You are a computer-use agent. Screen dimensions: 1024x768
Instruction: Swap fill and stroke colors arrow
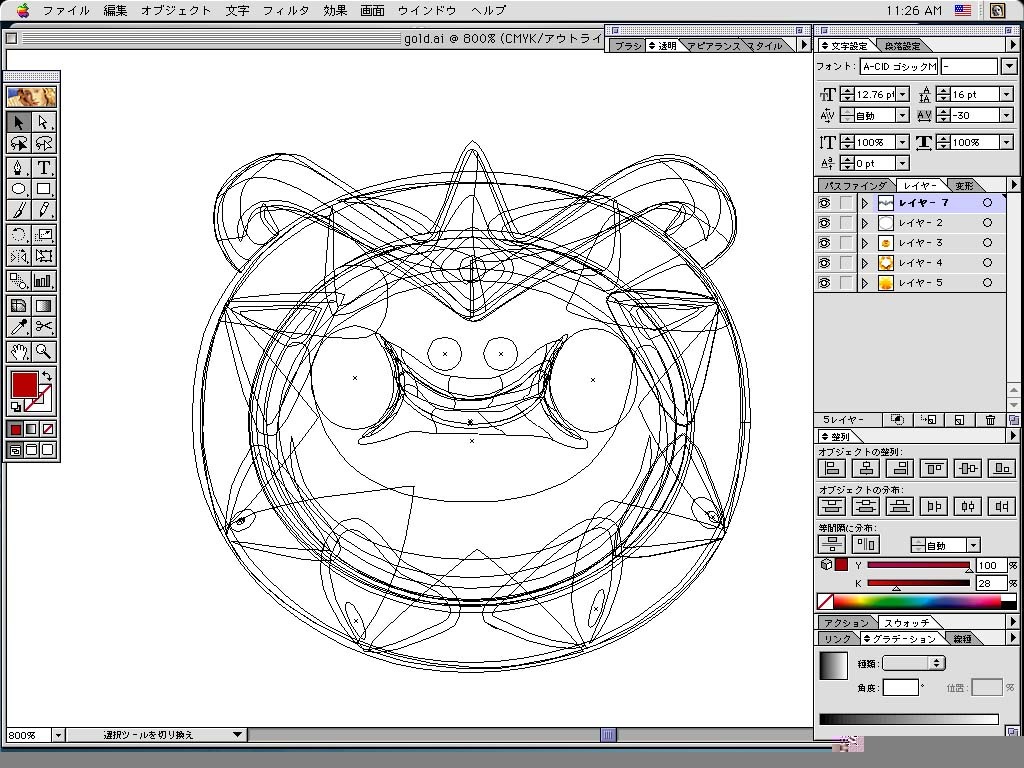tap(47, 376)
